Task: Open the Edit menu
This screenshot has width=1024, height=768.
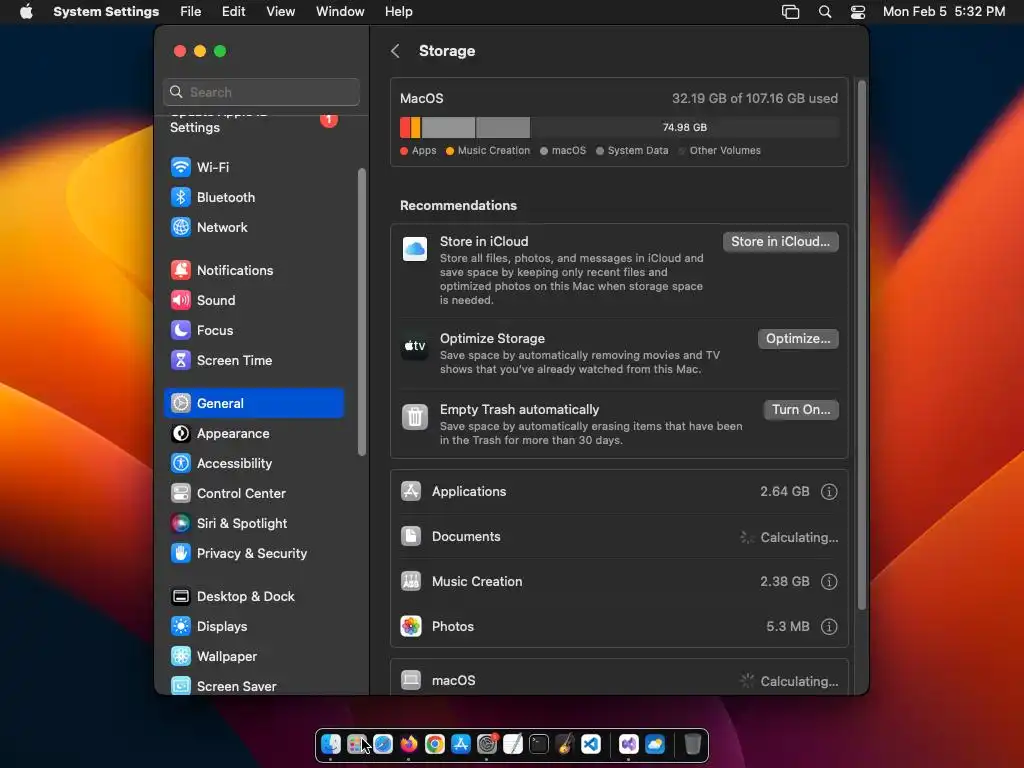Action: pos(233,12)
